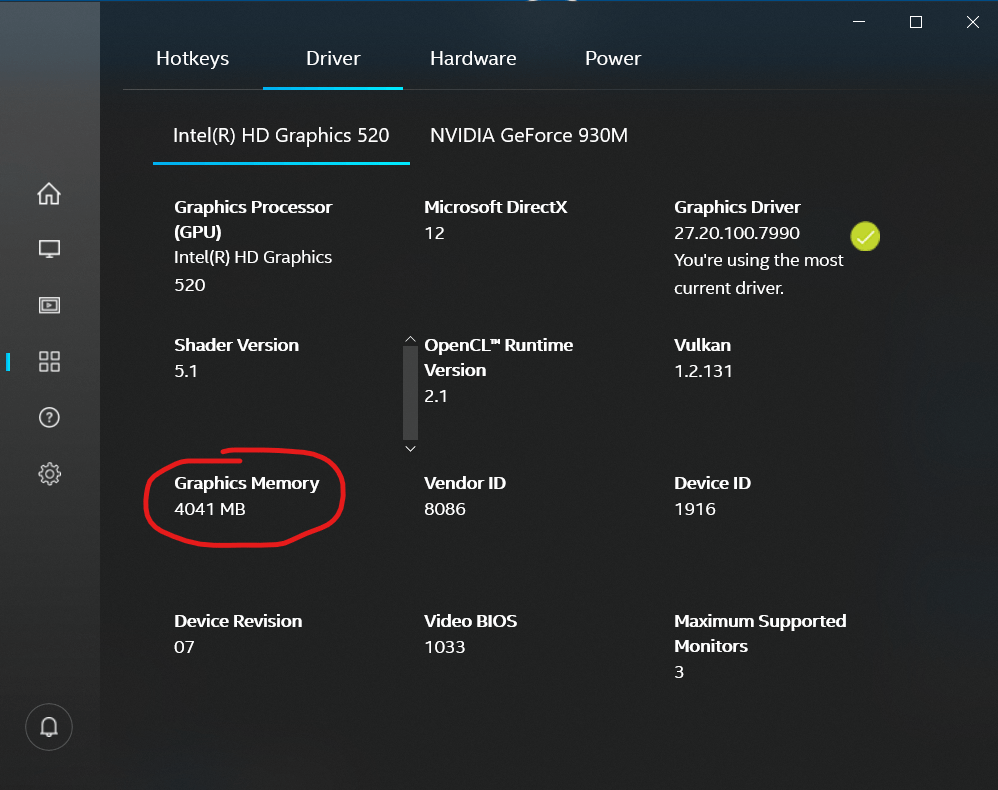Click the green driver-up-to-date checkmark
This screenshot has width=998, height=790.
tap(865, 237)
